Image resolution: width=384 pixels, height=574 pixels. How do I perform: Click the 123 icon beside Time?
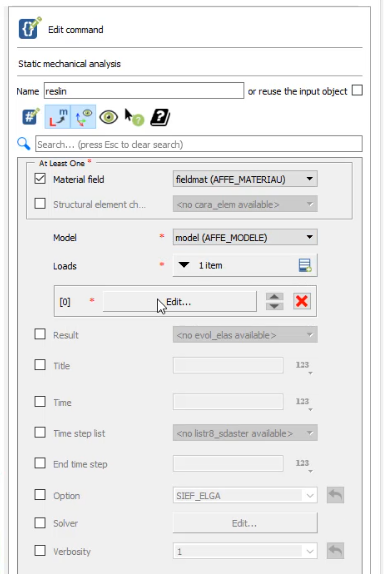[303, 403]
